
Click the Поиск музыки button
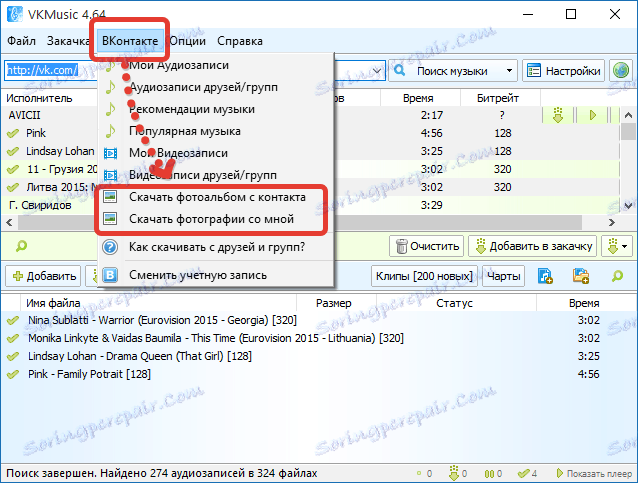tap(446, 71)
